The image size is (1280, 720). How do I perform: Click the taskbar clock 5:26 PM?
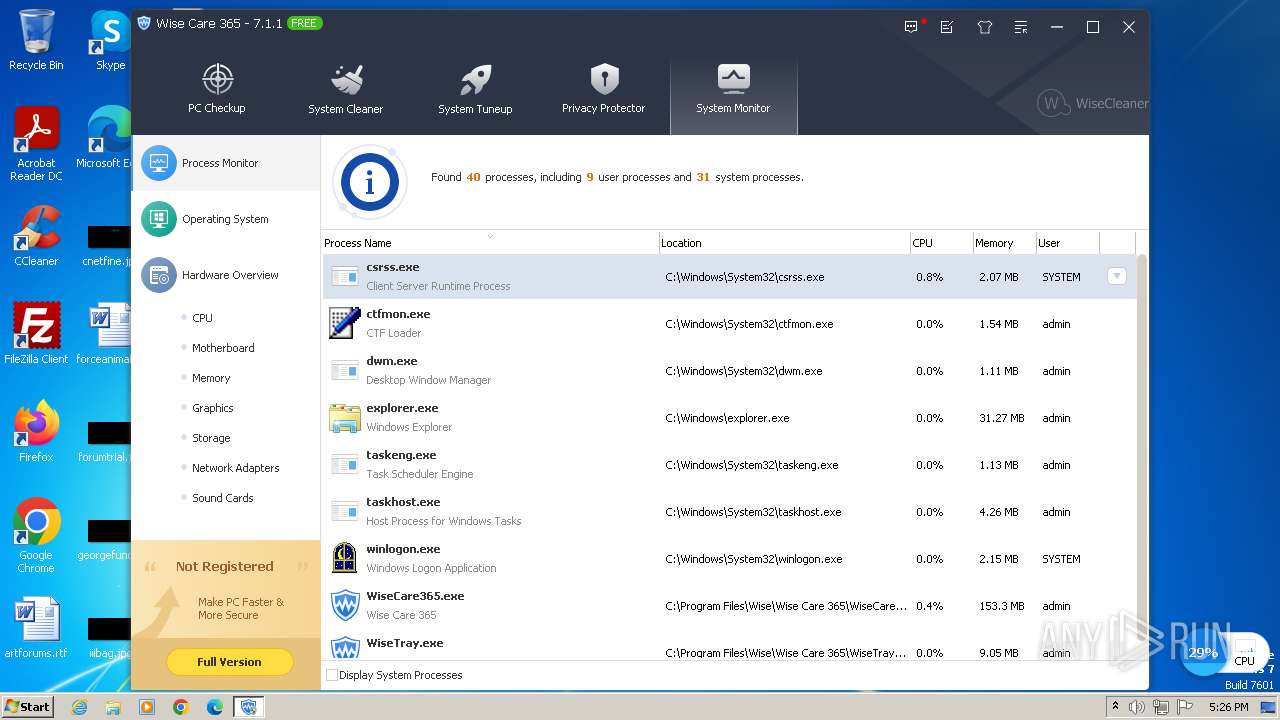pos(1228,707)
